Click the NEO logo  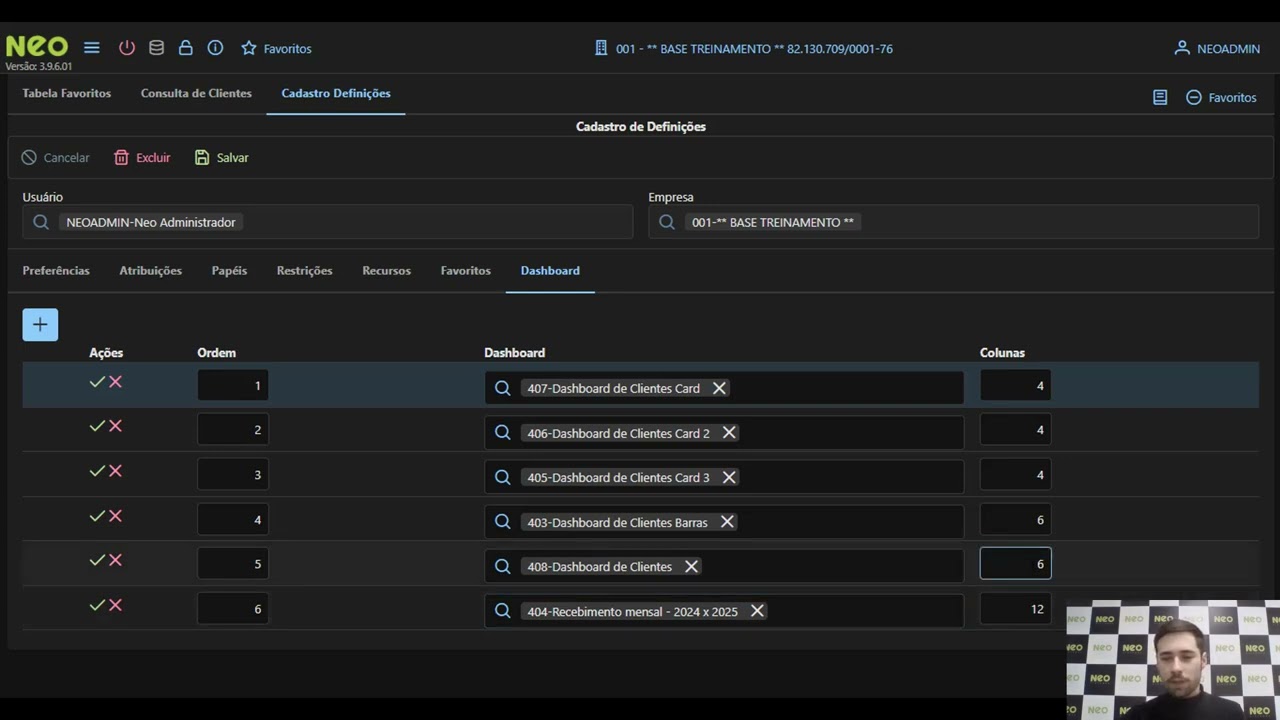37,46
